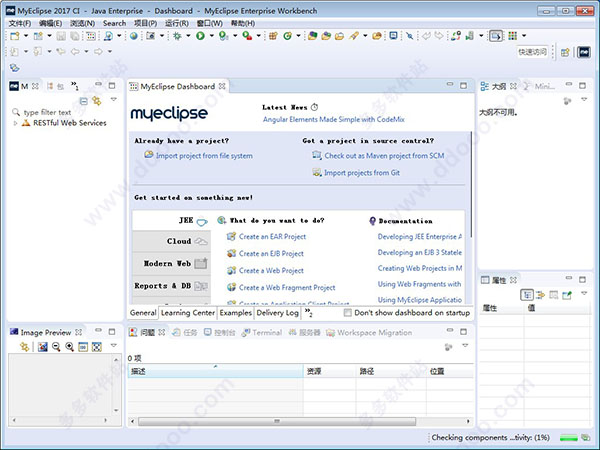600x450 pixels.
Task: Click Link with Editor icon in explorer panel
Action: (97, 101)
